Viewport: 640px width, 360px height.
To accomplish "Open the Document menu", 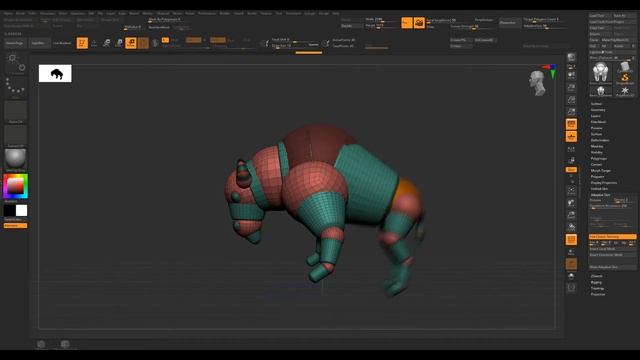I will tap(47, 13).
